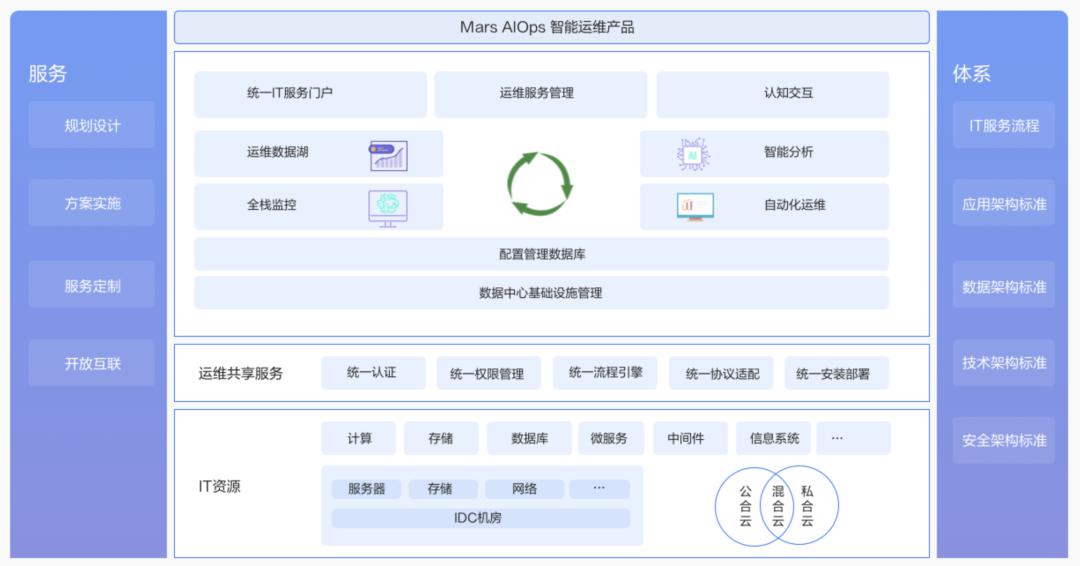Open the 统一IT服务门户 block
This screenshot has height=566, width=1080.
311,94
